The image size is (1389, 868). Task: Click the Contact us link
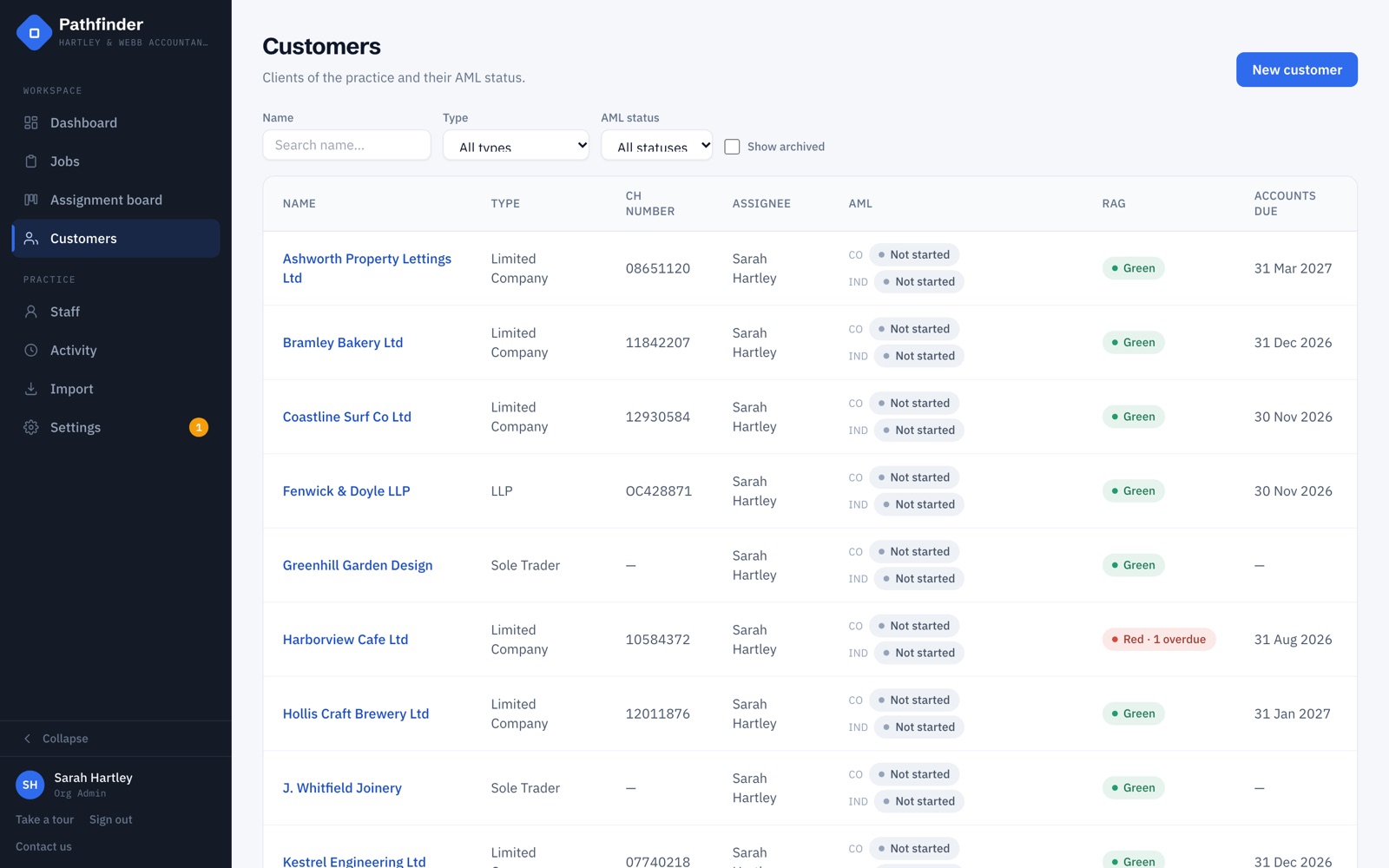pyautogui.click(x=43, y=846)
